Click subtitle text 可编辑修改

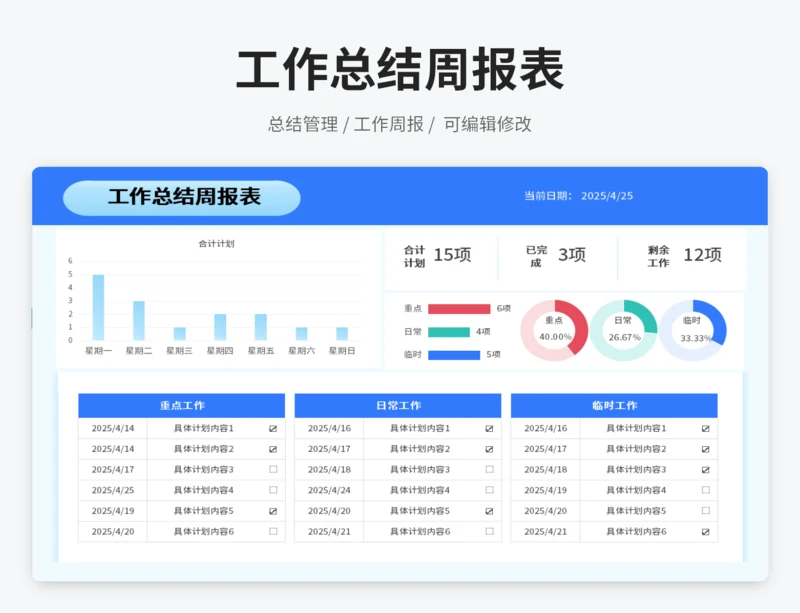[487, 124]
